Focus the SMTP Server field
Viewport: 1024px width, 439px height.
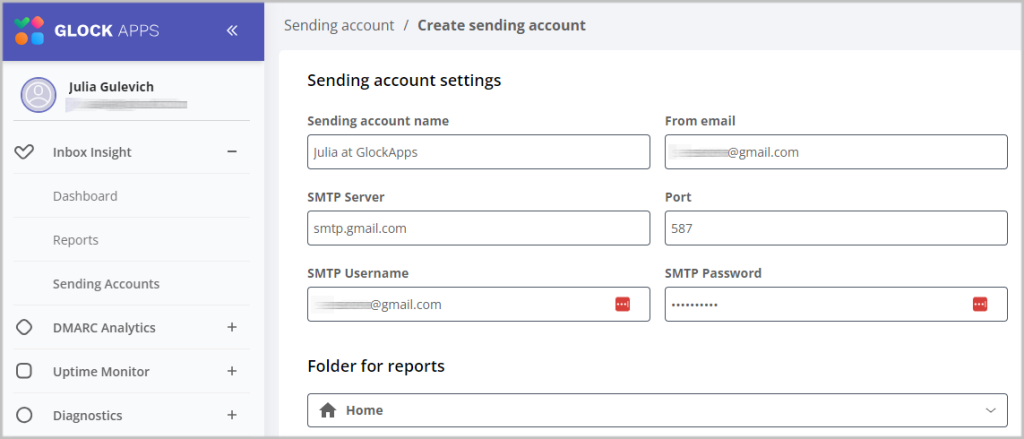click(x=479, y=228)
